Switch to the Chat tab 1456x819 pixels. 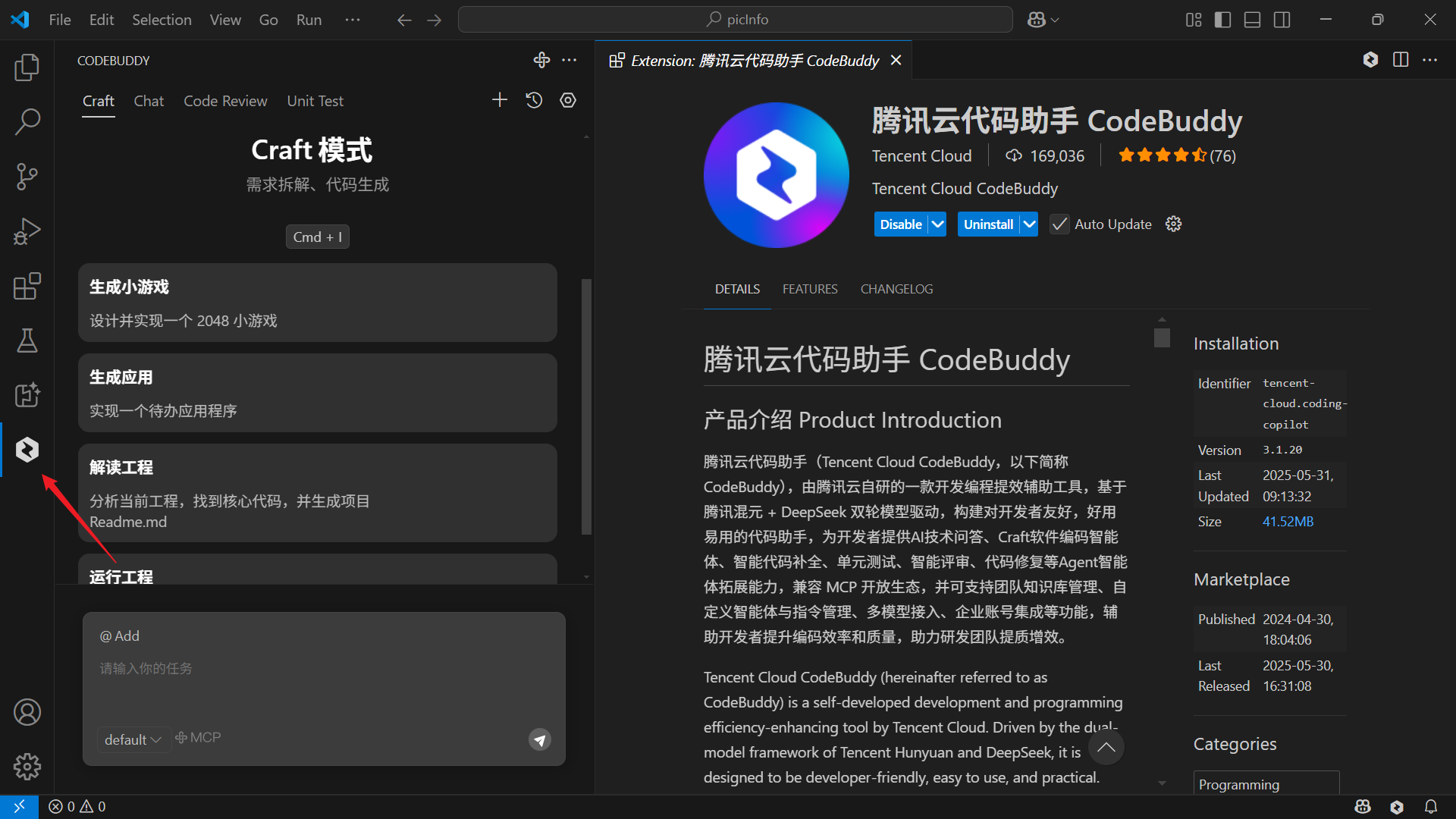coord(149,101)
